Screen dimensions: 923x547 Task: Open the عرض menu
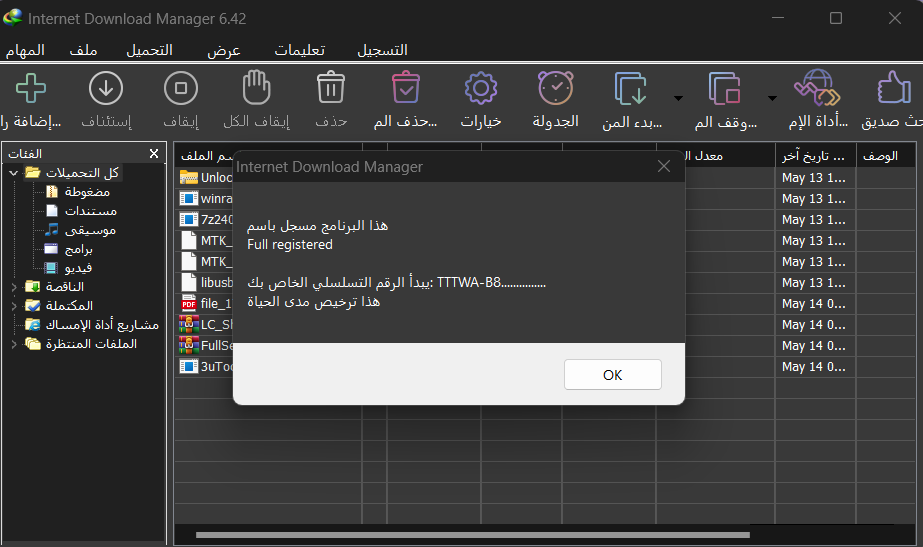tap(224, 51)
